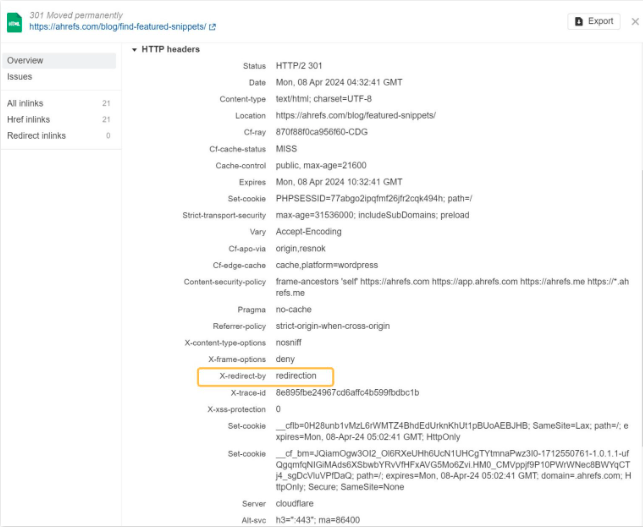643x527 pixels.
Task: Click the Cf-ray value 870f88f0ca956f60-CDG
Action: click(x=322, y=132)
